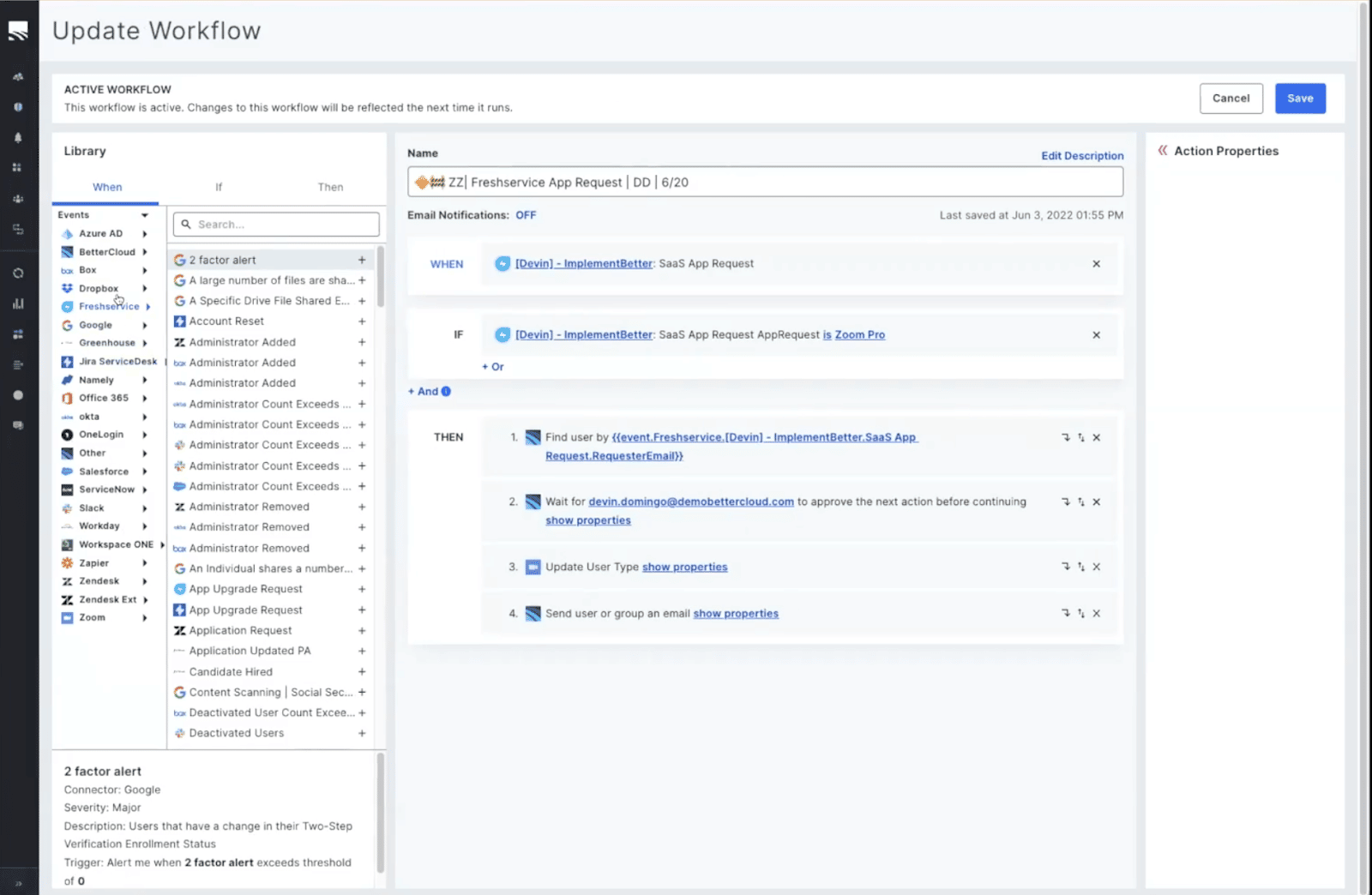Expand the Zoom connector
Viewport: 1372px width, 895px height.
pyautogui.click(x=145, y=617)
